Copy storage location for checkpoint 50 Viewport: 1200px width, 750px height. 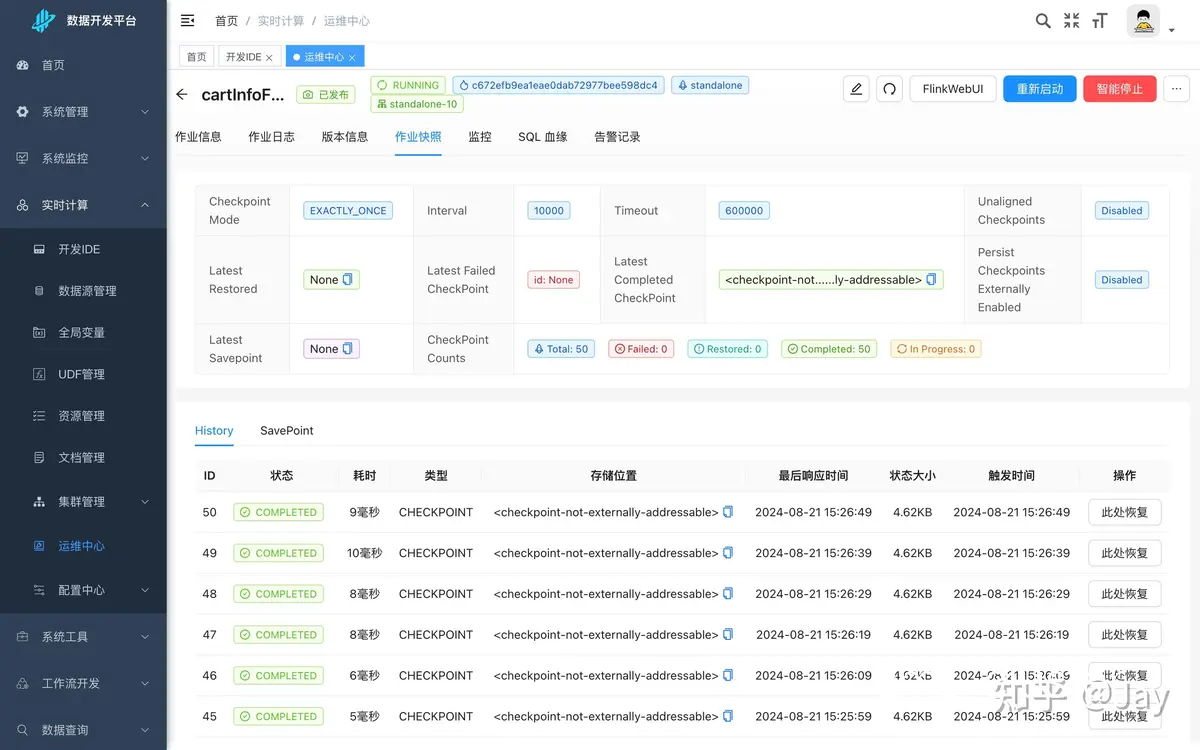[728, 512]
